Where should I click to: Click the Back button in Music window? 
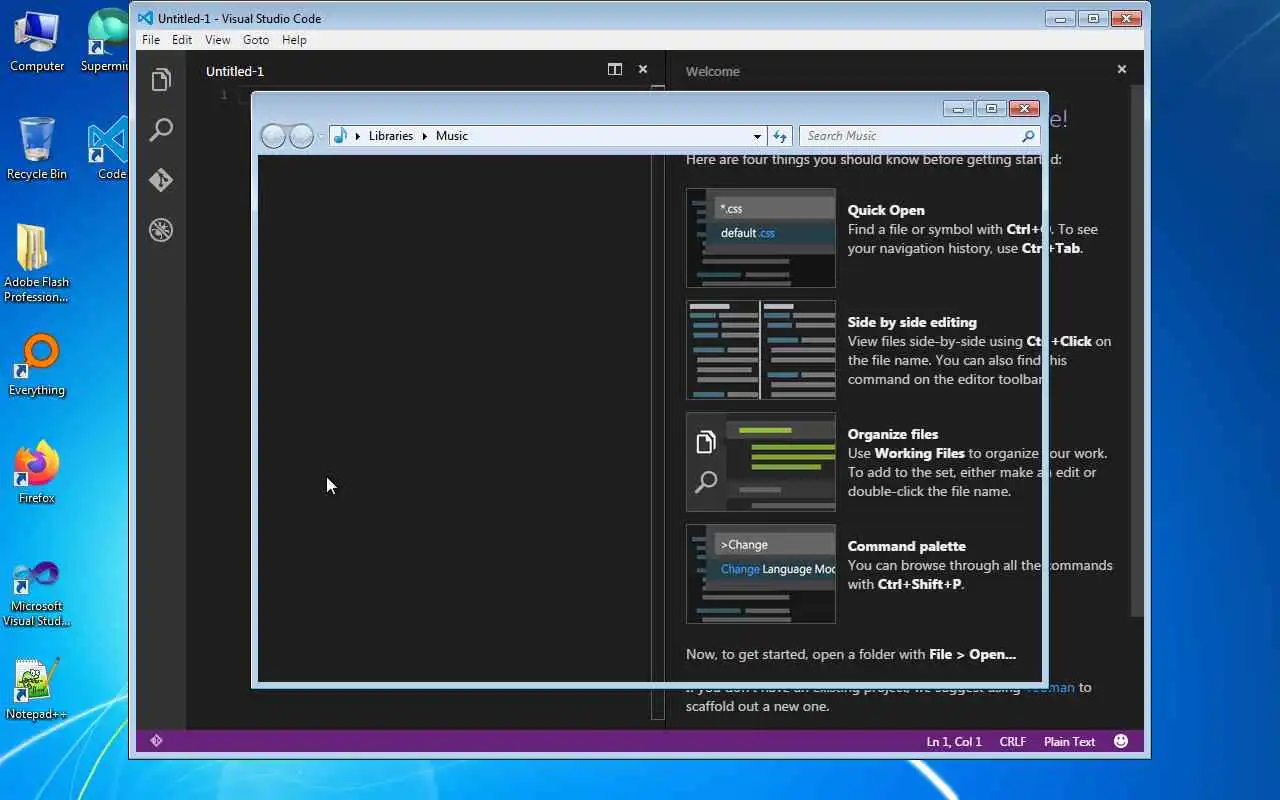pos(273,136)
